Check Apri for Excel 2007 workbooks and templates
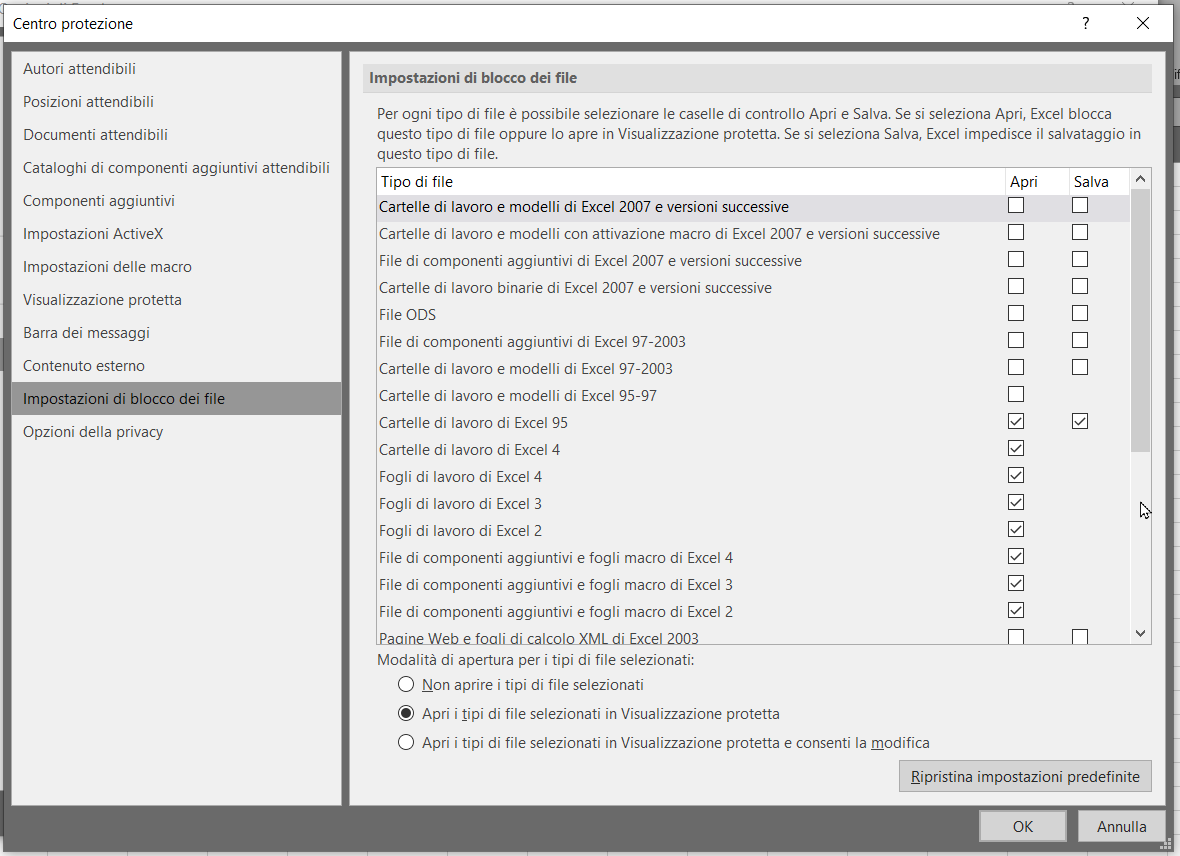 1016,205
